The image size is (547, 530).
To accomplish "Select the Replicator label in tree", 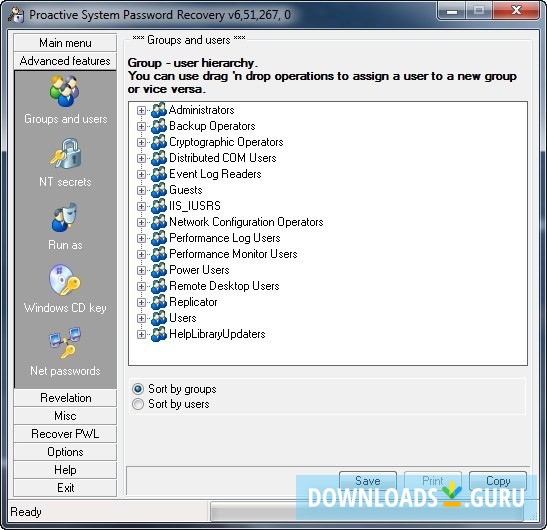I will point(193,302).
